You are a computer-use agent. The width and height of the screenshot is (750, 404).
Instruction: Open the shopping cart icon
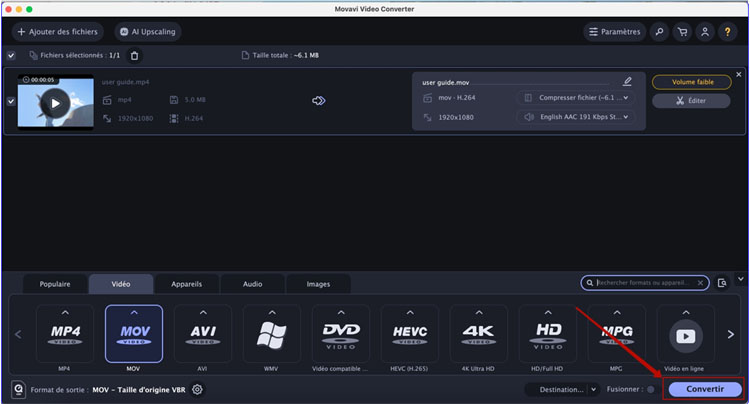(x=683, y=32)
